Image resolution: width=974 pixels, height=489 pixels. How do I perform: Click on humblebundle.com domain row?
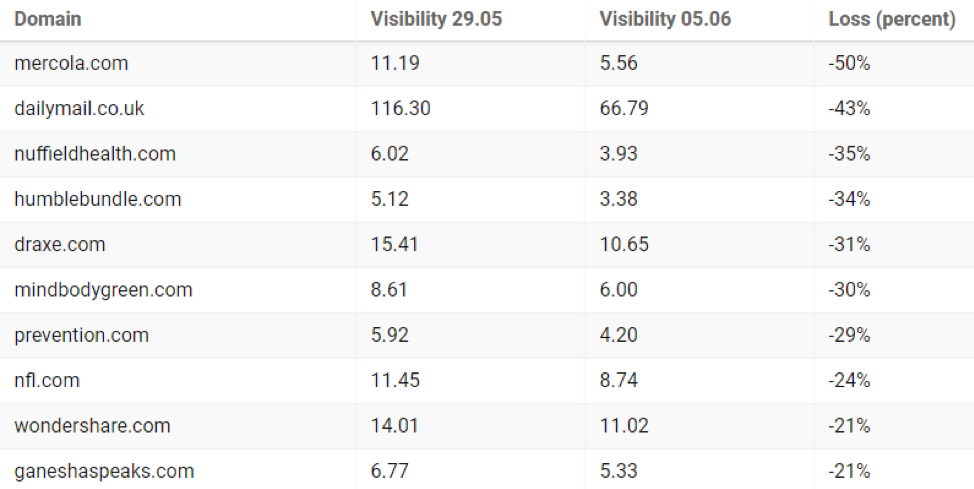coord(98,199)
